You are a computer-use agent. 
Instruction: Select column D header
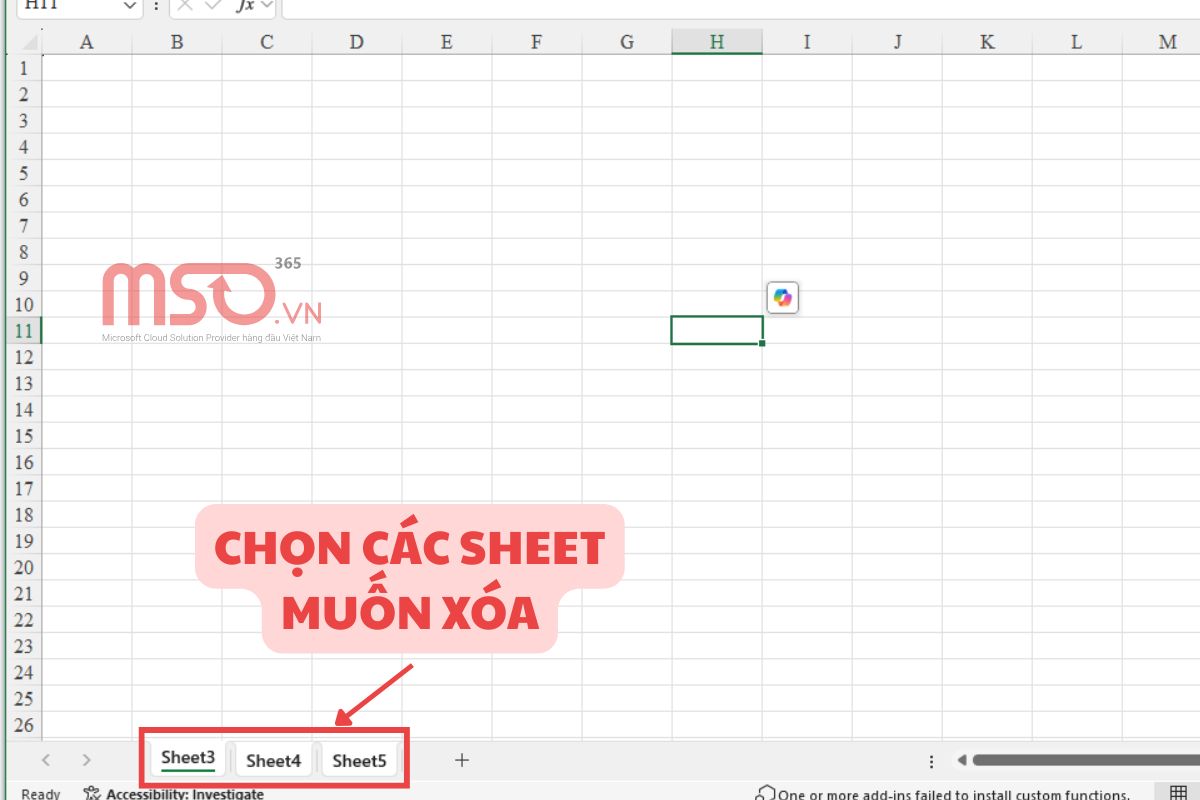(x=356, y=42)
